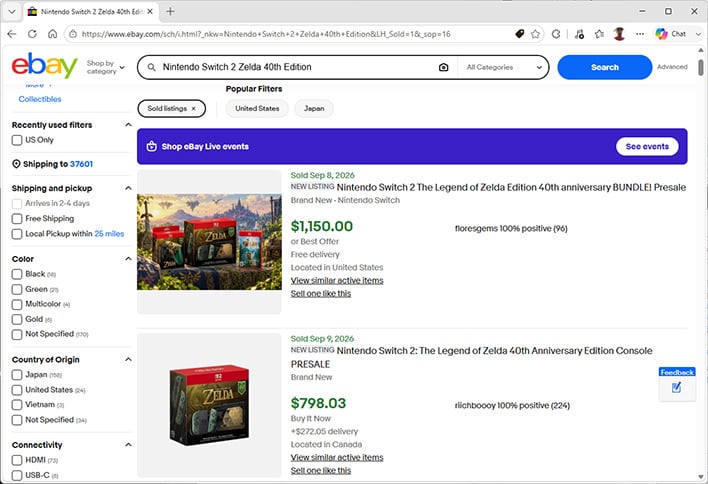The height and width of the screenshot is (484, 708).
Task: Select the Japan popular filter chip
Action: tap(314, 108)
